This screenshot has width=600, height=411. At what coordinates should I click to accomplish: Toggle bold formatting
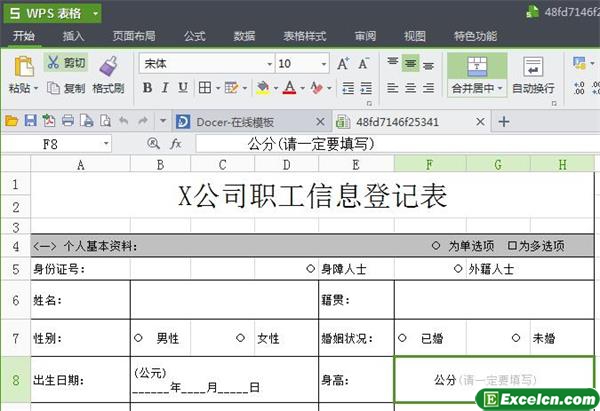click(x=147, y=88)
